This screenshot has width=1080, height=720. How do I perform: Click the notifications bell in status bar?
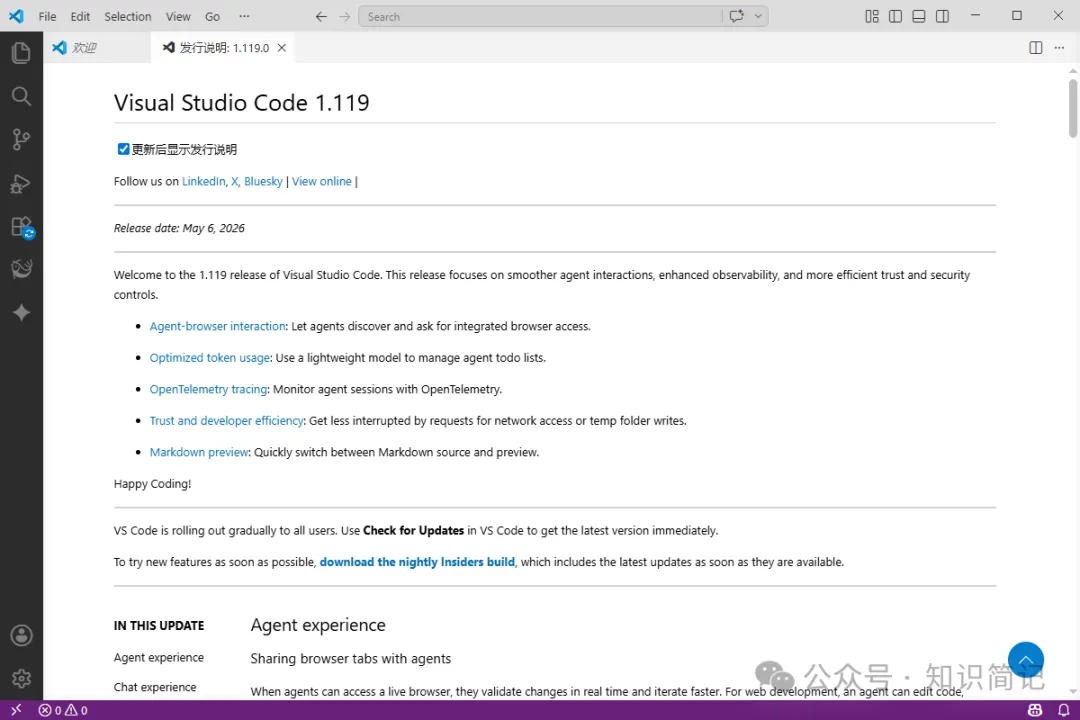1063,710
